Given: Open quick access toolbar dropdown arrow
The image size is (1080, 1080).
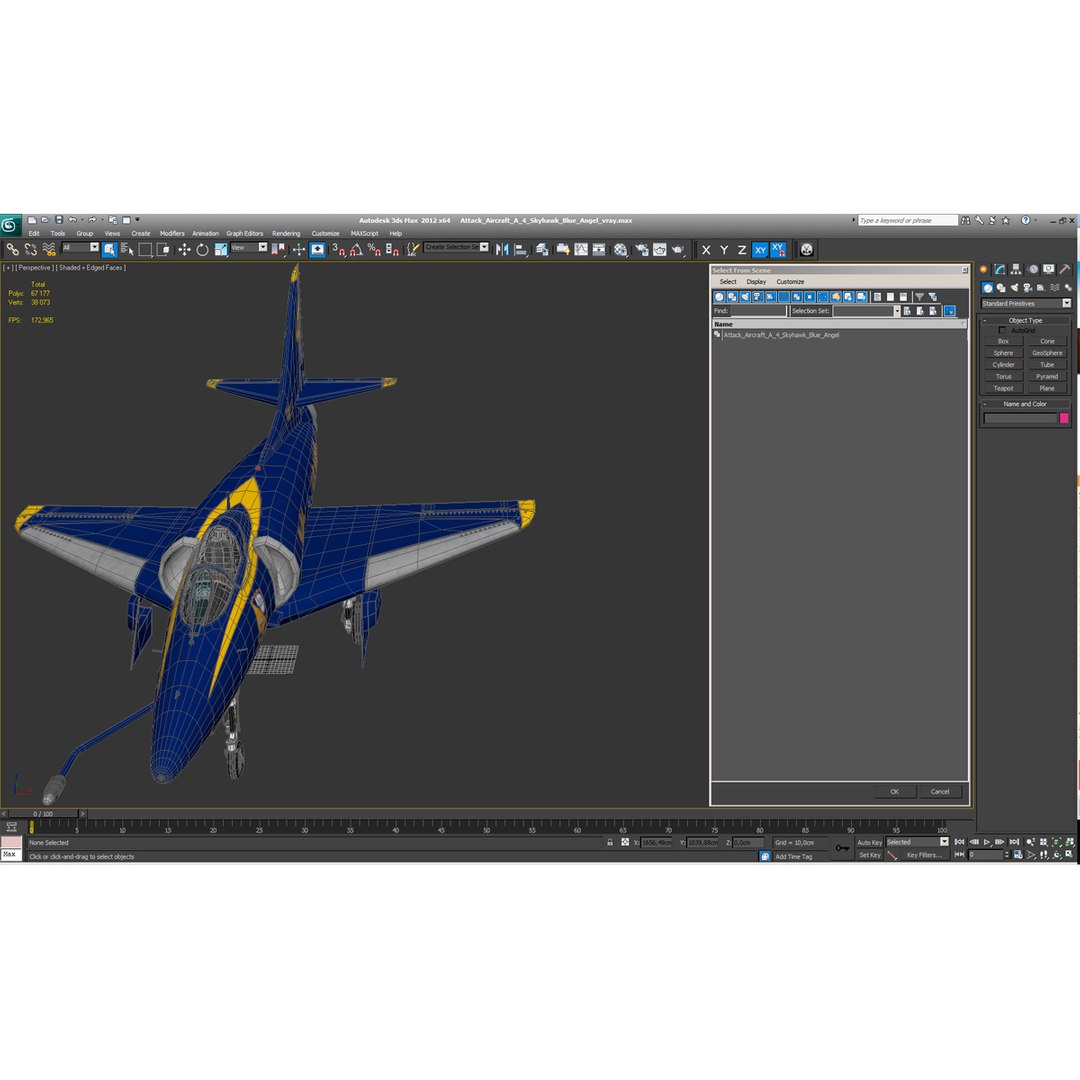Looking at the screenshot, I should (x=137, y=220).
